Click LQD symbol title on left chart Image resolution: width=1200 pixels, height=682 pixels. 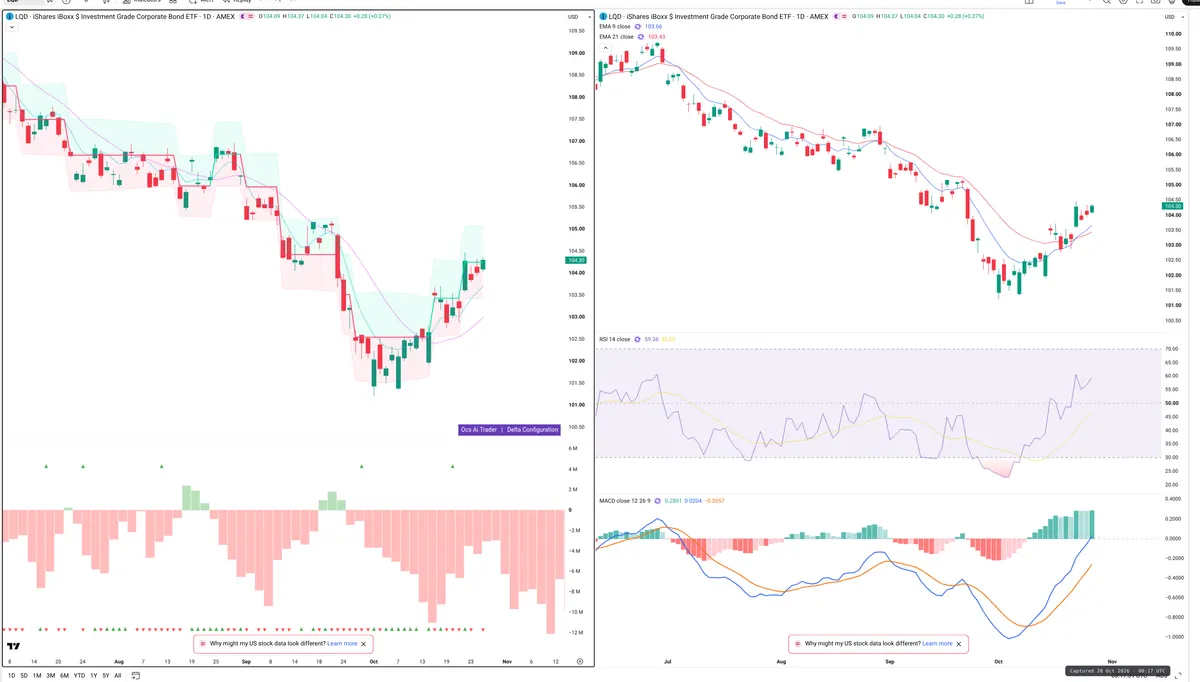tap(125, 17)
